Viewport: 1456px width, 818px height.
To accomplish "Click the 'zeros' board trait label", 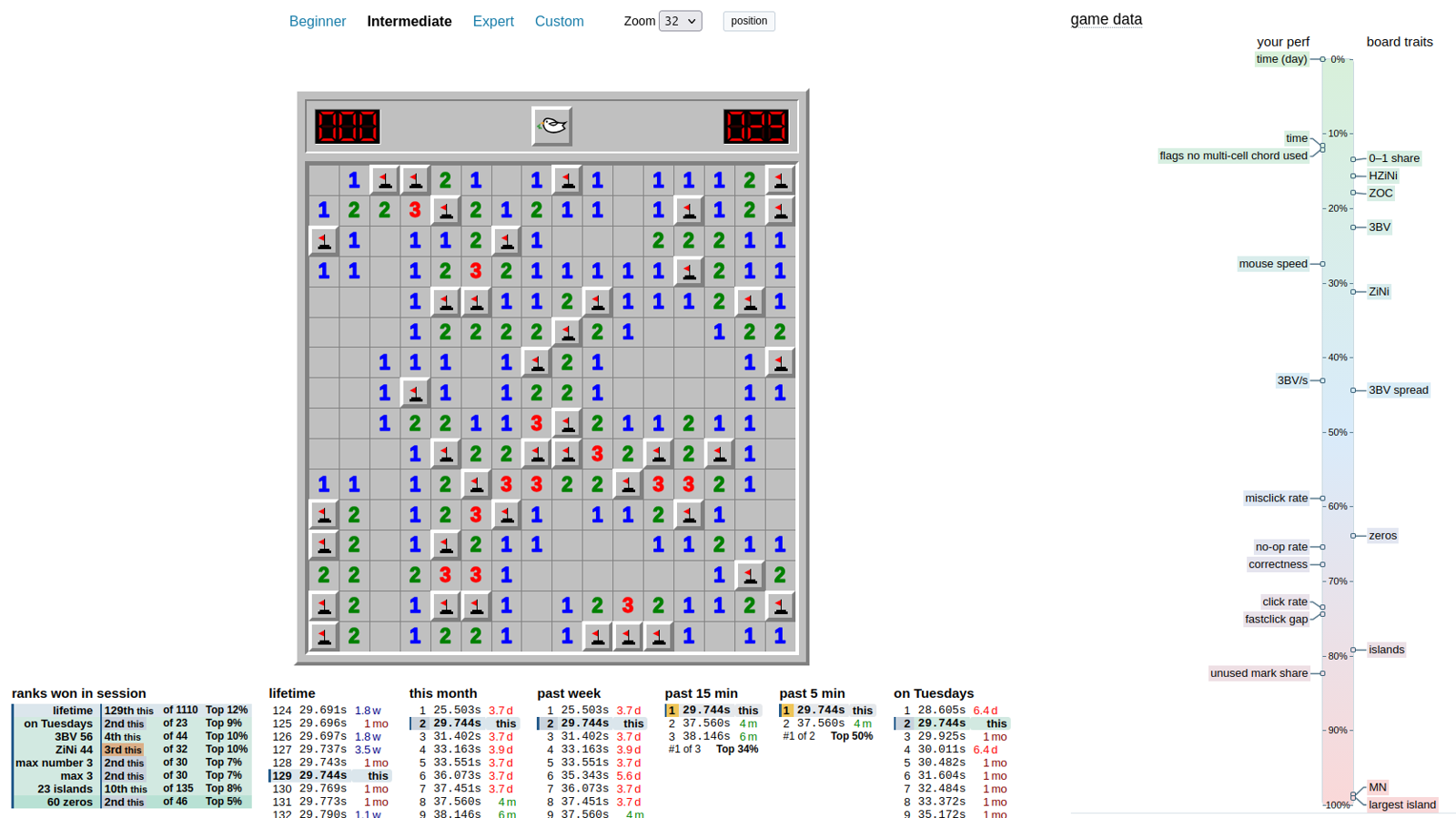I will point(1382,536).
